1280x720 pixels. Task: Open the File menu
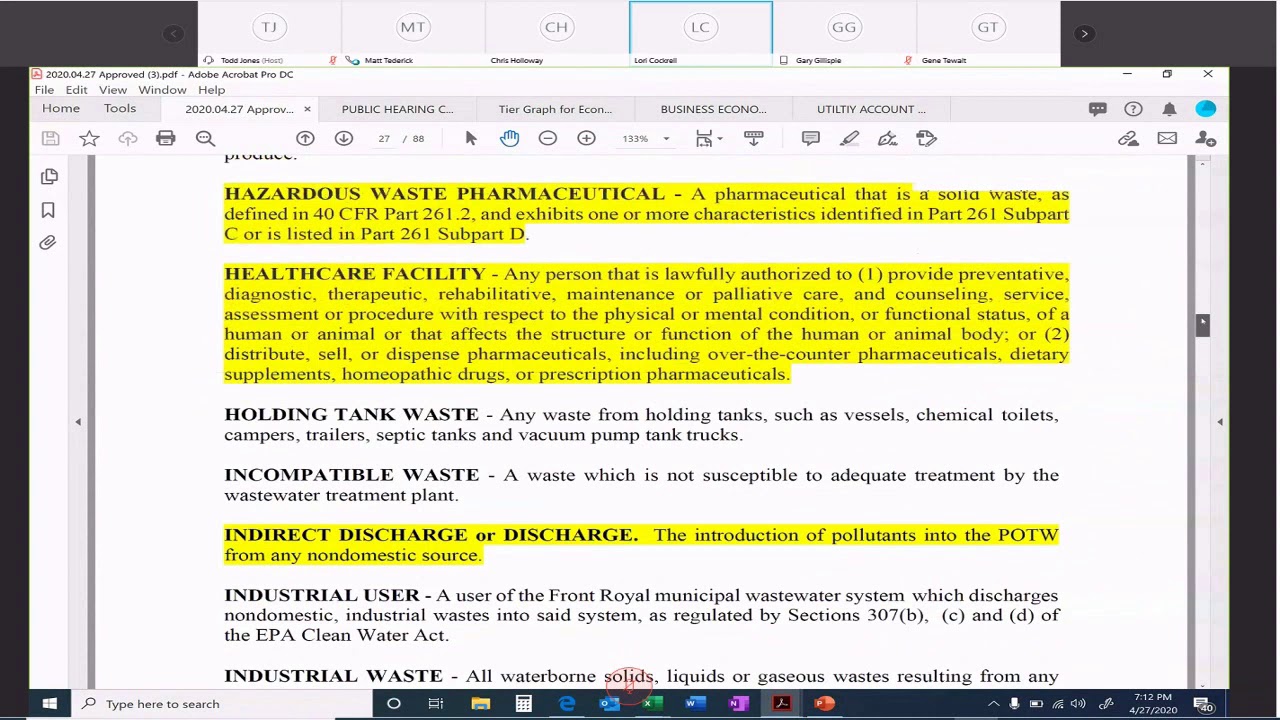44,90
